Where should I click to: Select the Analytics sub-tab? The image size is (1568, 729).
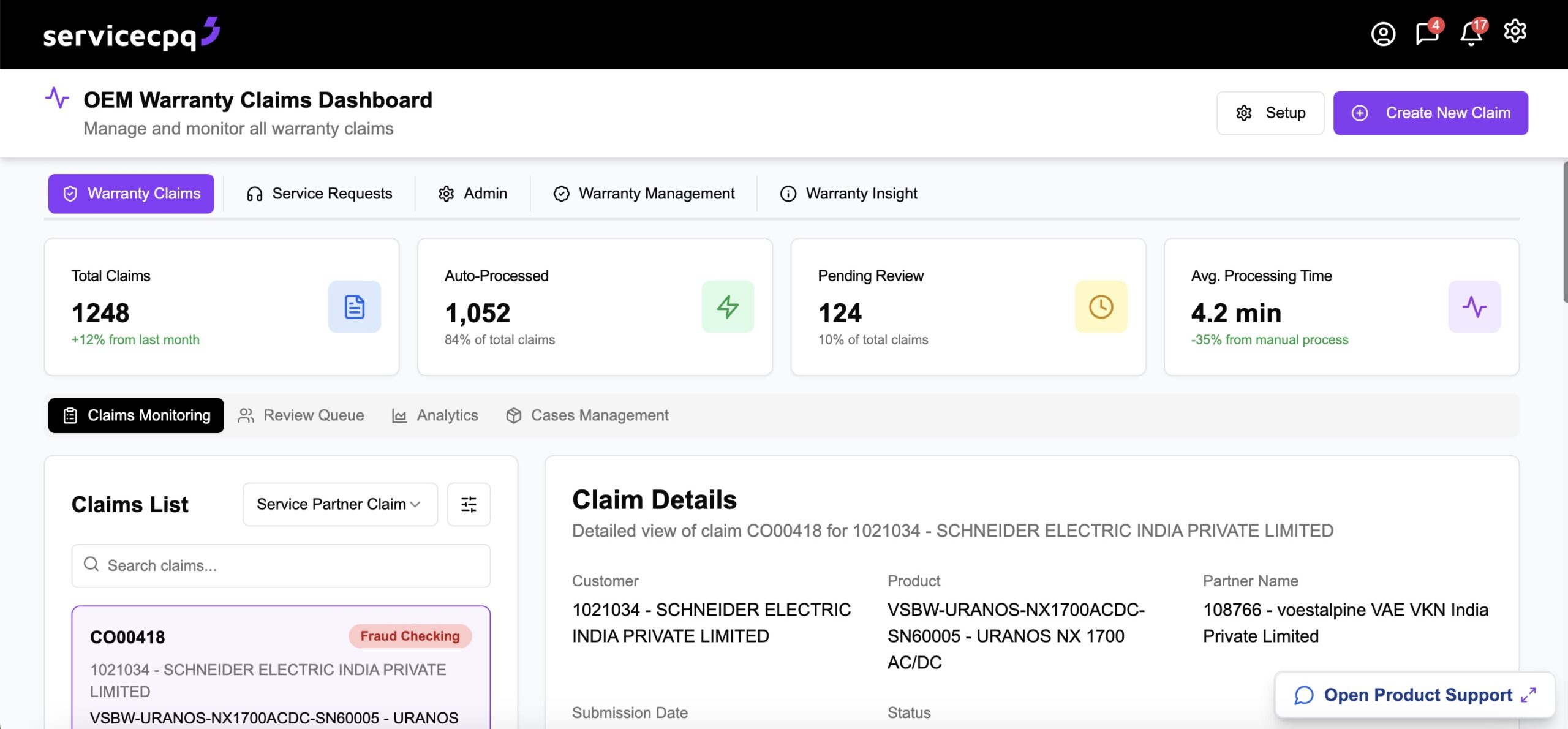click(x=435, y=415)
